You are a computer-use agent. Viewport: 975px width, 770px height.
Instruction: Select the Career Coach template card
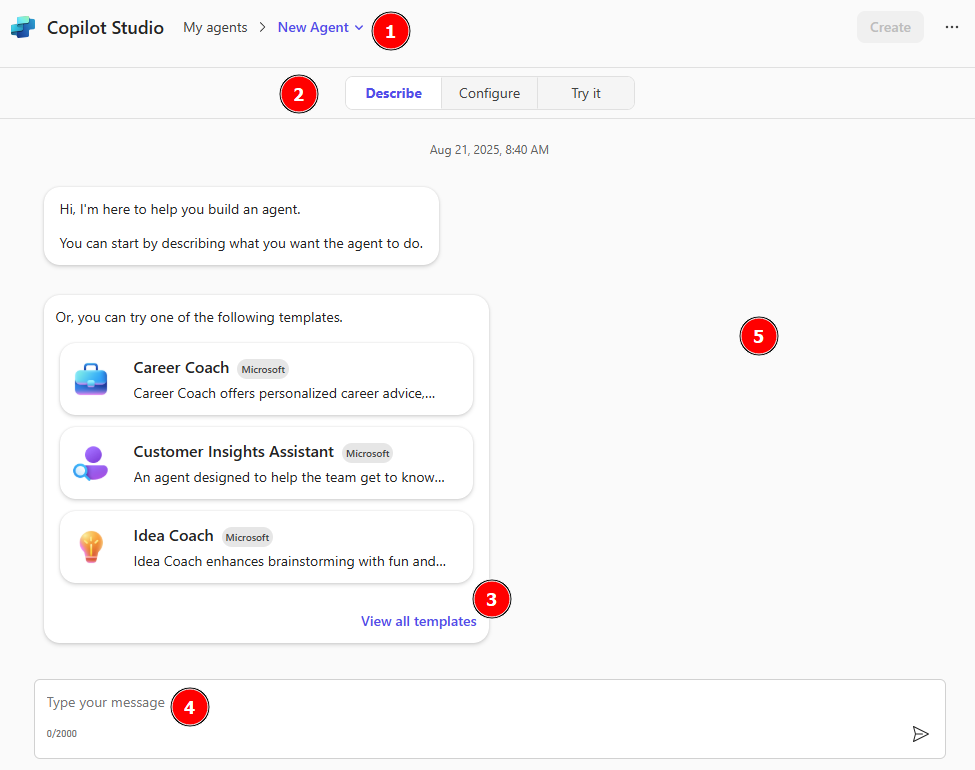coord(266,379)
